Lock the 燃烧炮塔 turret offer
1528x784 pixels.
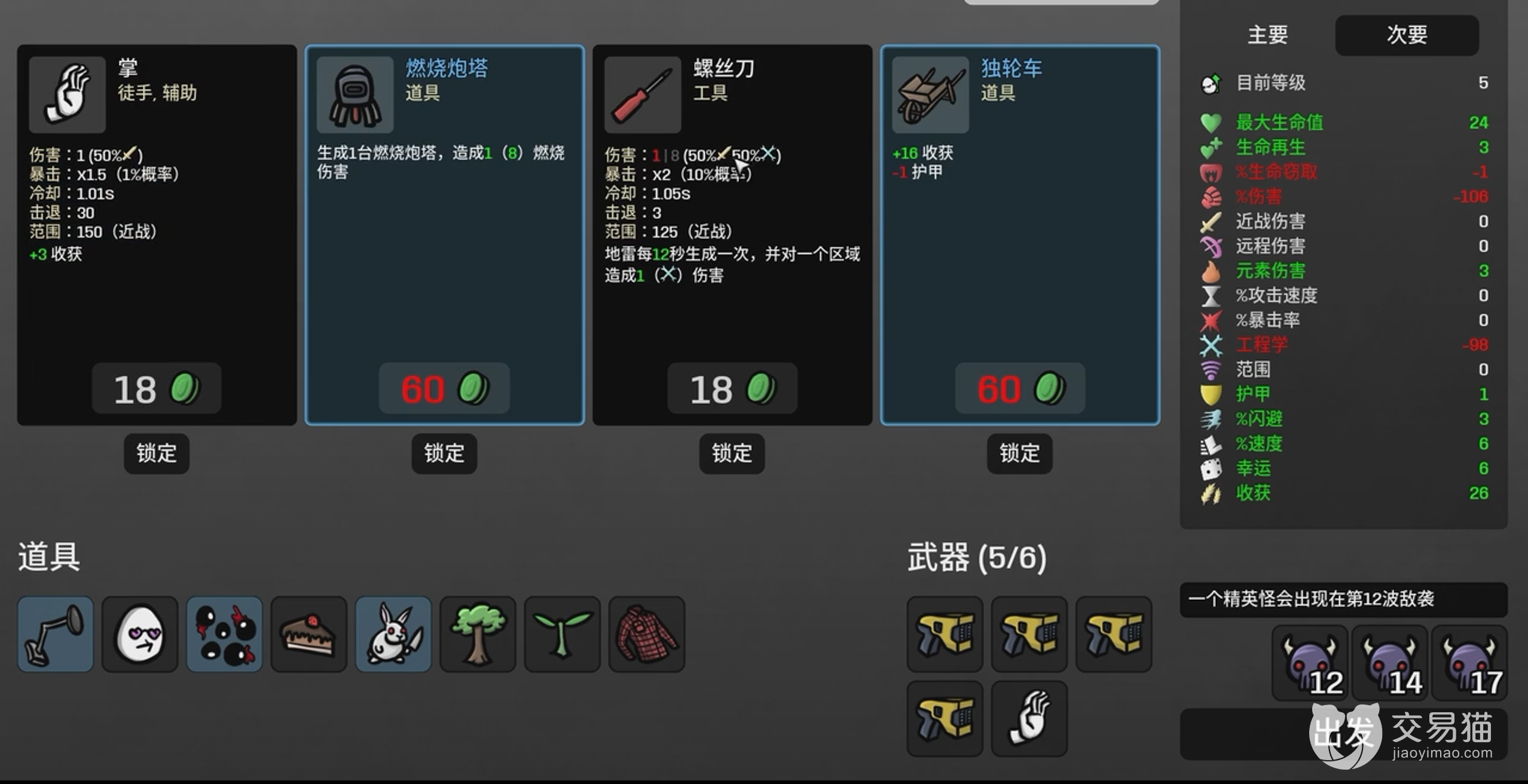pyautogui.click(x=444, y=454)
